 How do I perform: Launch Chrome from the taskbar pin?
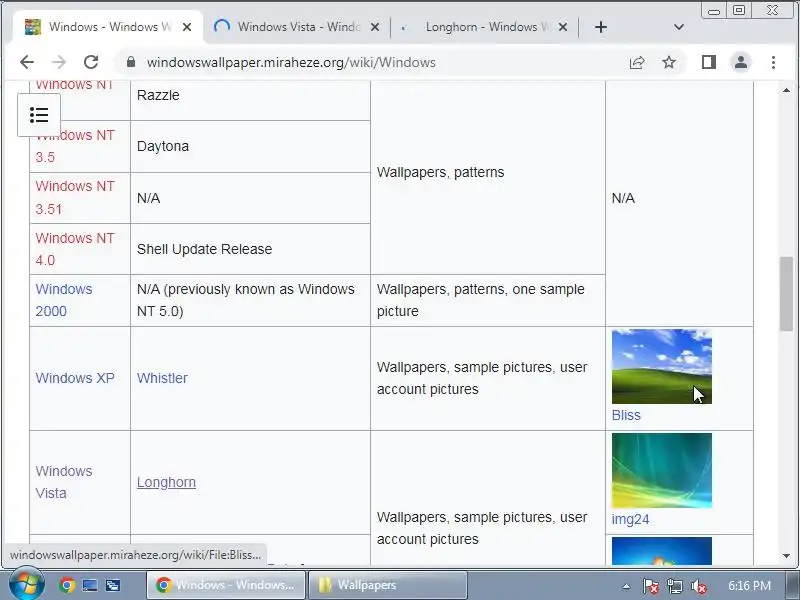click(66, 585)
